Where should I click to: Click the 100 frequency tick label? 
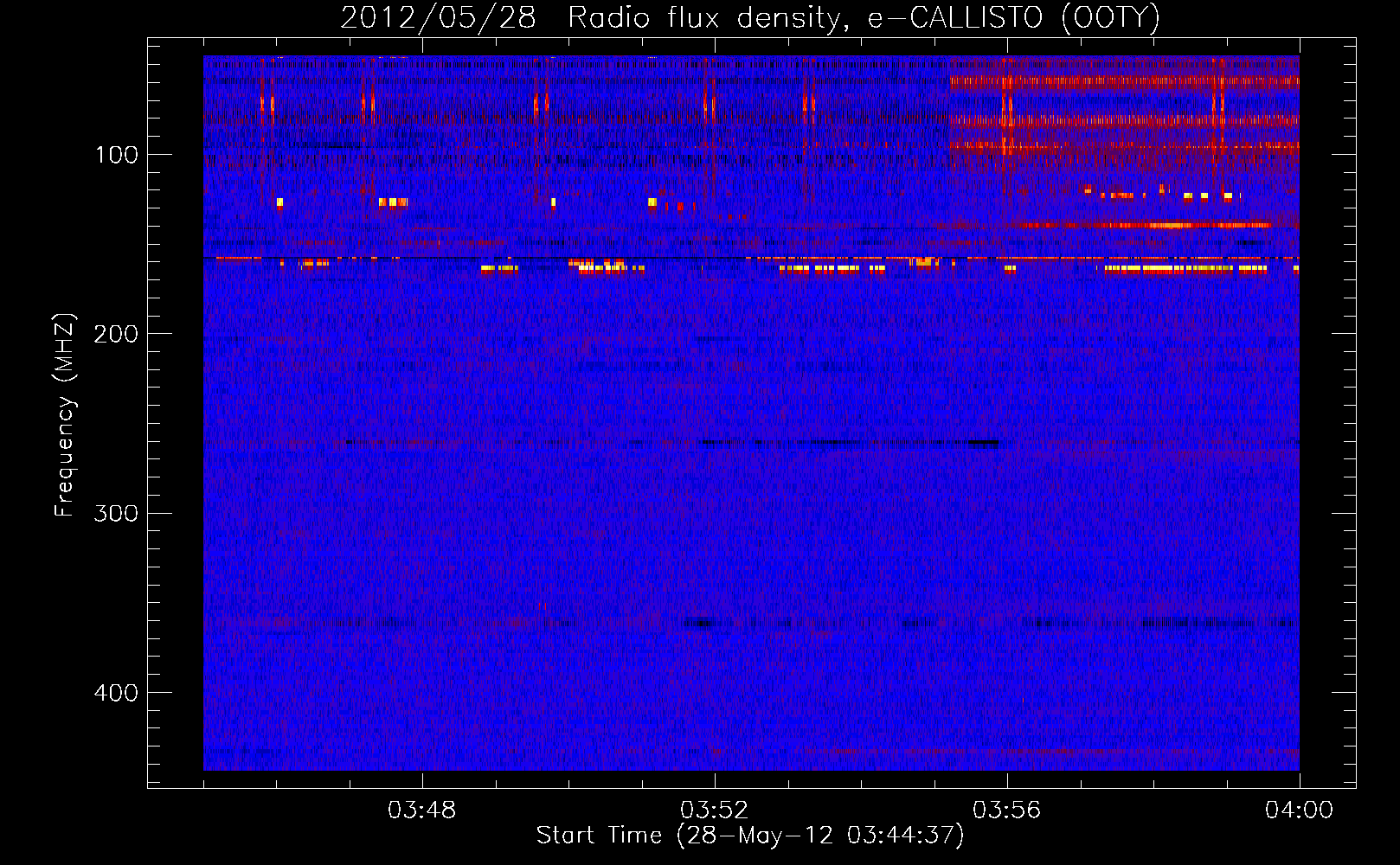pyautogui.click(x=117, y=155)
